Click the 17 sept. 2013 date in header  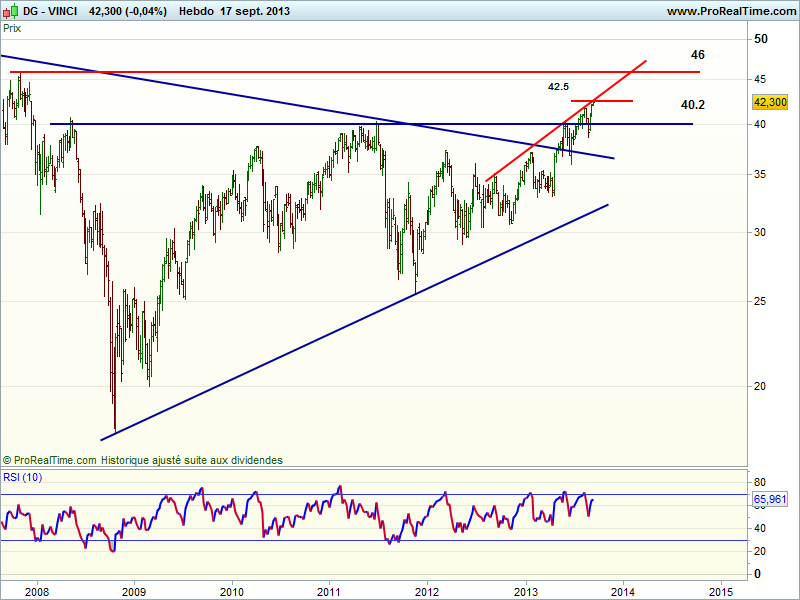255,11
